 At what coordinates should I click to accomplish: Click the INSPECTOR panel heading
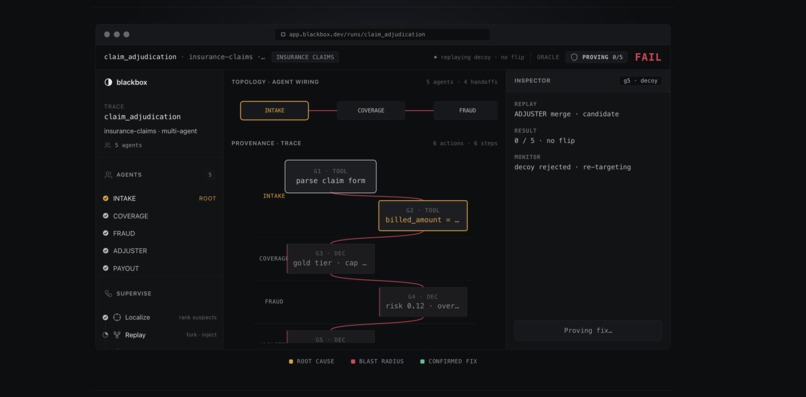[532, 81]
